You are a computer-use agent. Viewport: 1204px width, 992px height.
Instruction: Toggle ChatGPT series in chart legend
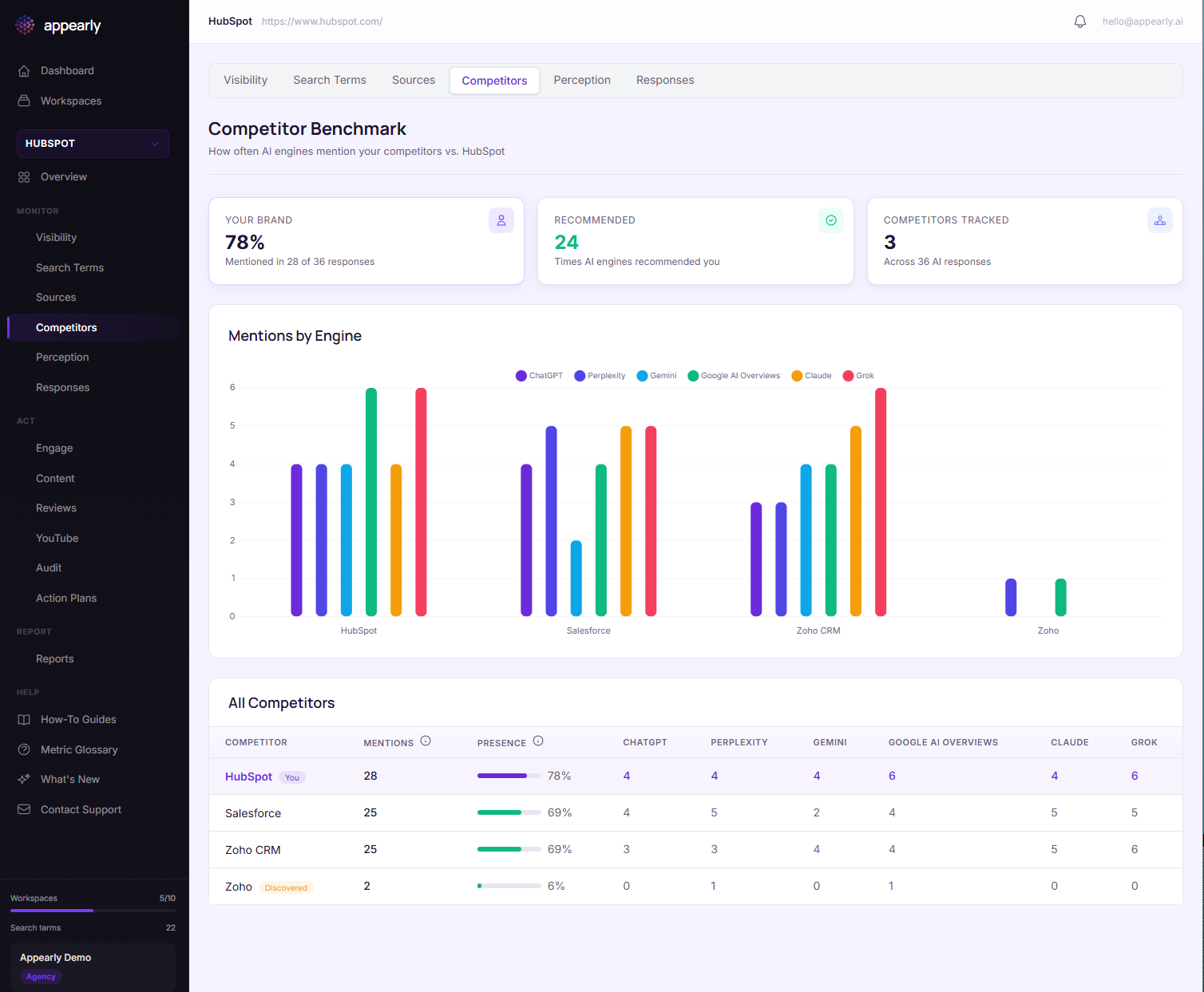coord(539,376)
